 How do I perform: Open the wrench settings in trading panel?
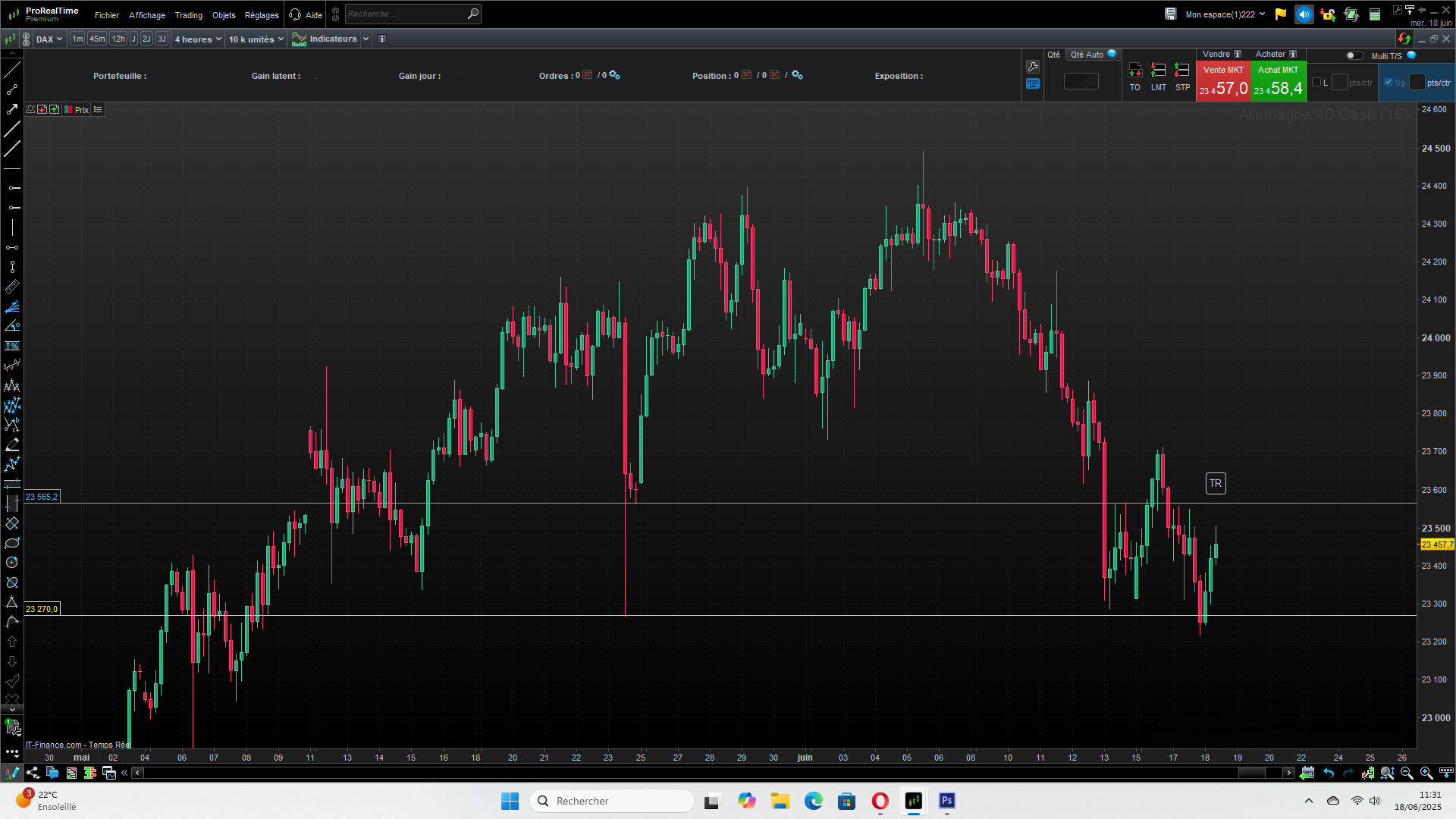tap(1032, 67)
